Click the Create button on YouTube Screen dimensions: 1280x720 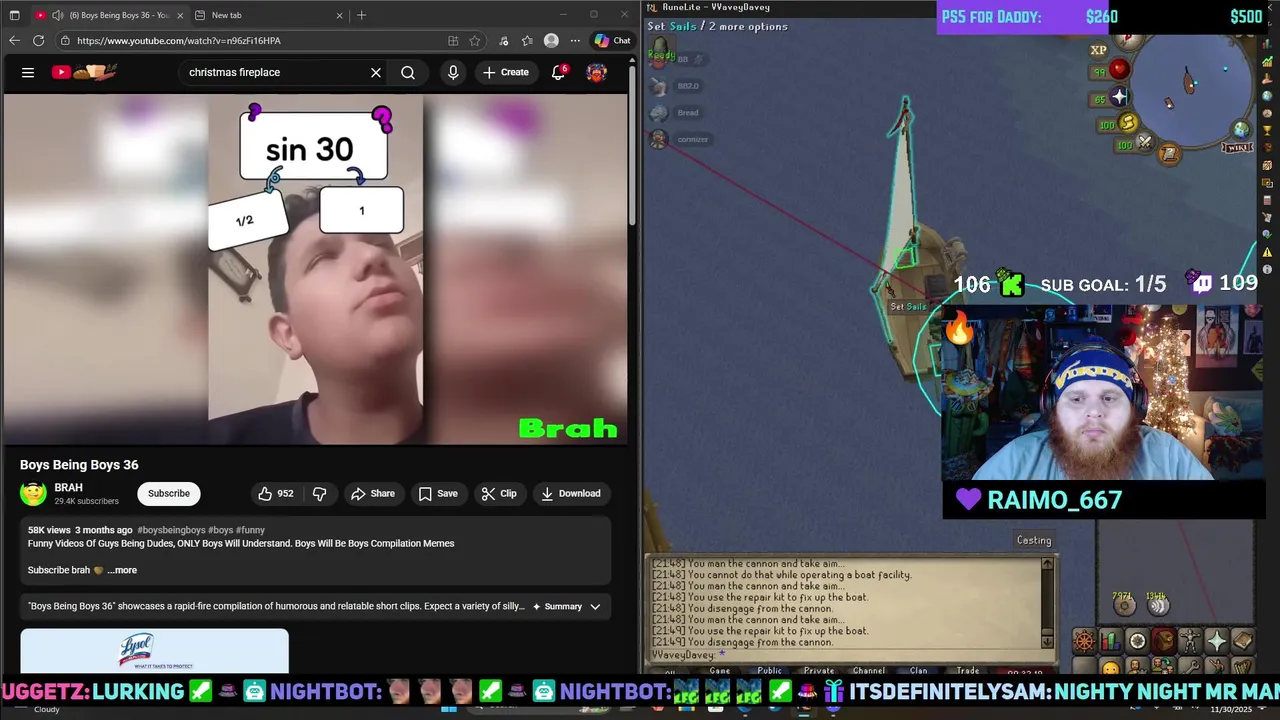506,72
